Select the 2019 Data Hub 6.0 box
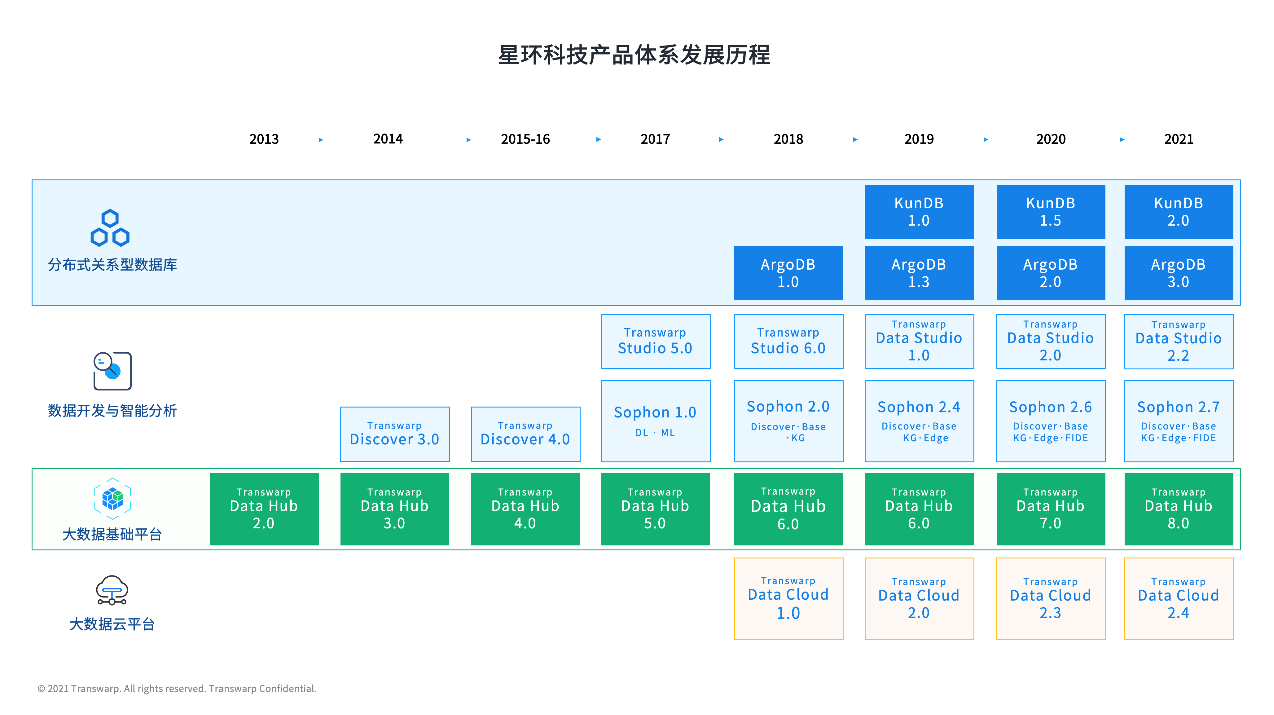This screenshot has height=715, width=1274. [x=919, y=509]
